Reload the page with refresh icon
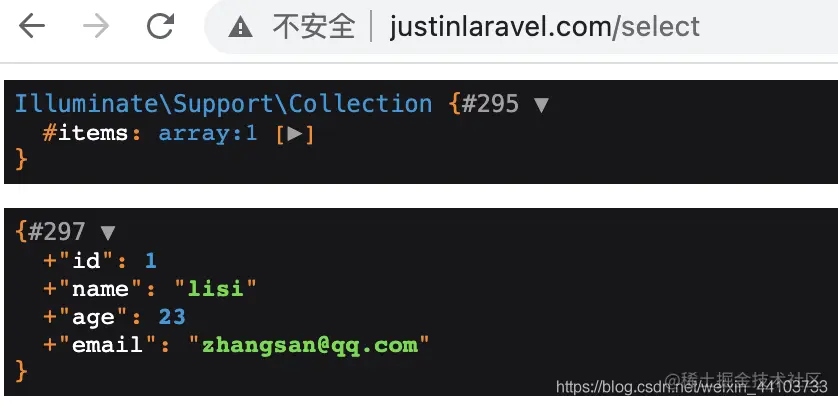838x406 pixels. coord(160,26)
